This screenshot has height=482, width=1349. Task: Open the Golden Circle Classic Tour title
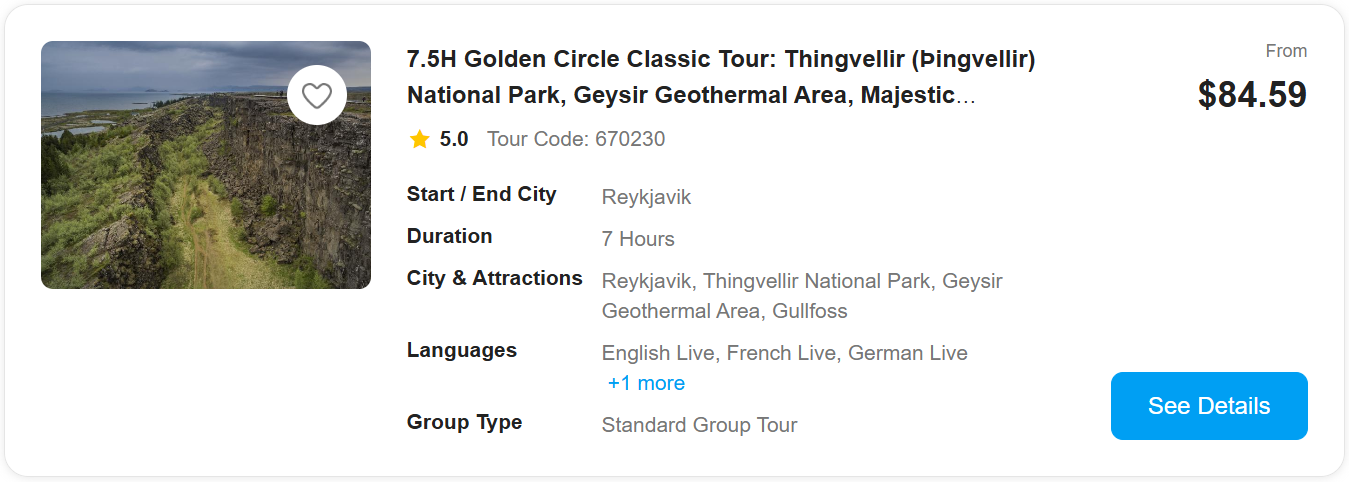720,77
